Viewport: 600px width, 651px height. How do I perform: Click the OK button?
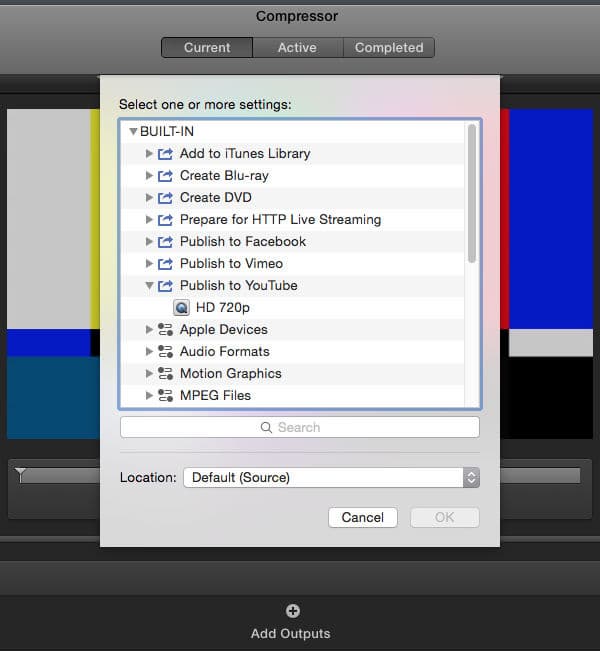445,518
